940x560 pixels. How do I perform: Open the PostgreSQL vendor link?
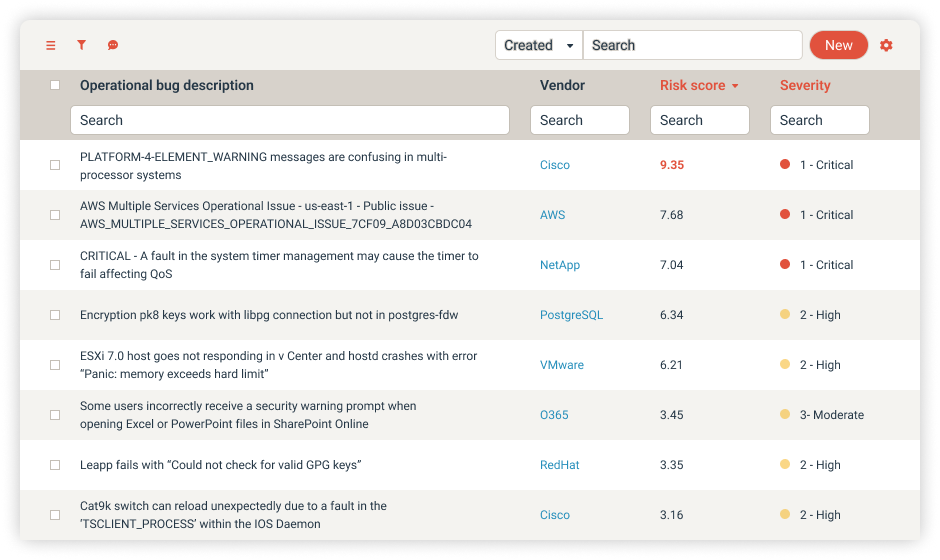[x=571, y=315]
